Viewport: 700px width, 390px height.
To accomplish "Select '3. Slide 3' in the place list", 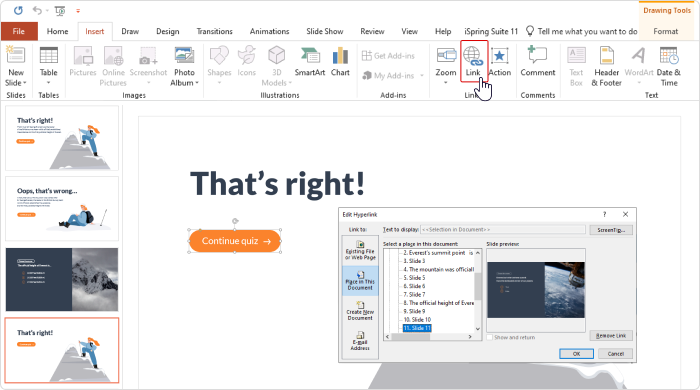I will (414, 261).
